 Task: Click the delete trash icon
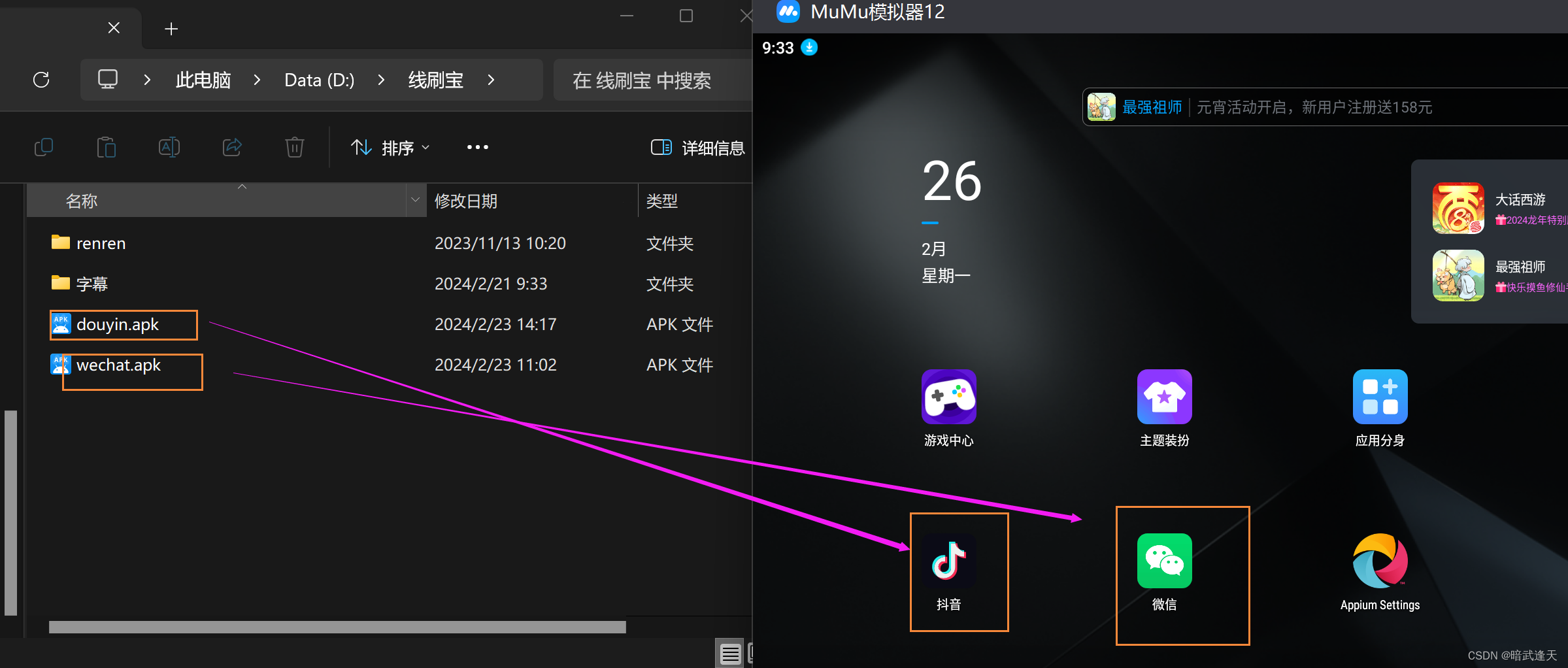(x=295, y=147)
